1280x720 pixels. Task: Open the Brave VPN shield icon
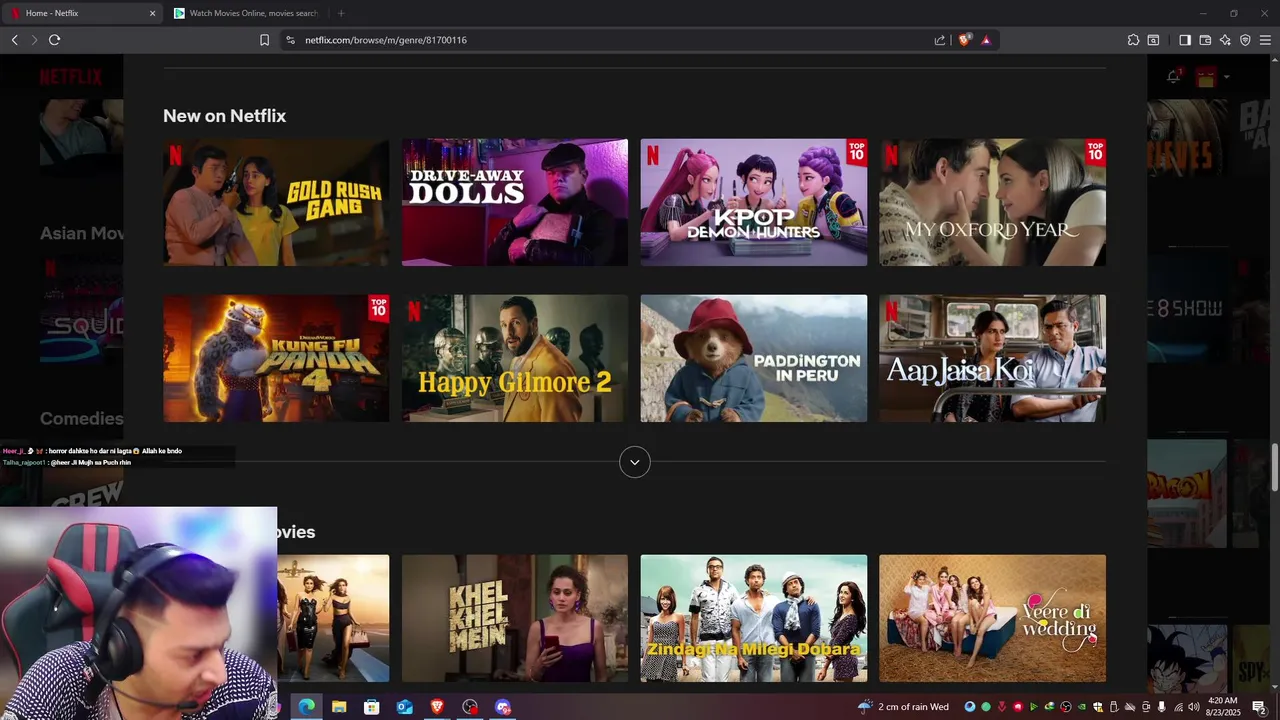click(1245, 40)
